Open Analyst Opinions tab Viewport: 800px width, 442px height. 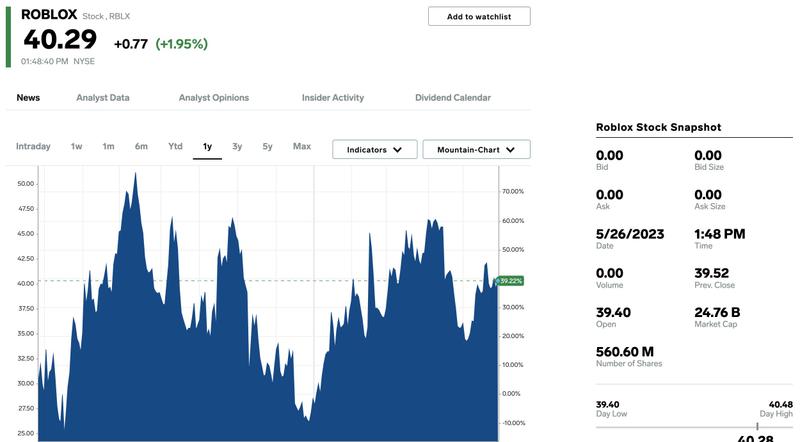point(214,97)
